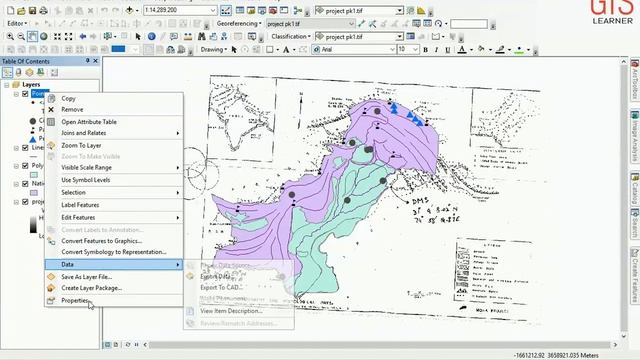This screenshot has width=640, height=360.
Task: Zoom to Full Extent globe
Action: coord(43,37)
